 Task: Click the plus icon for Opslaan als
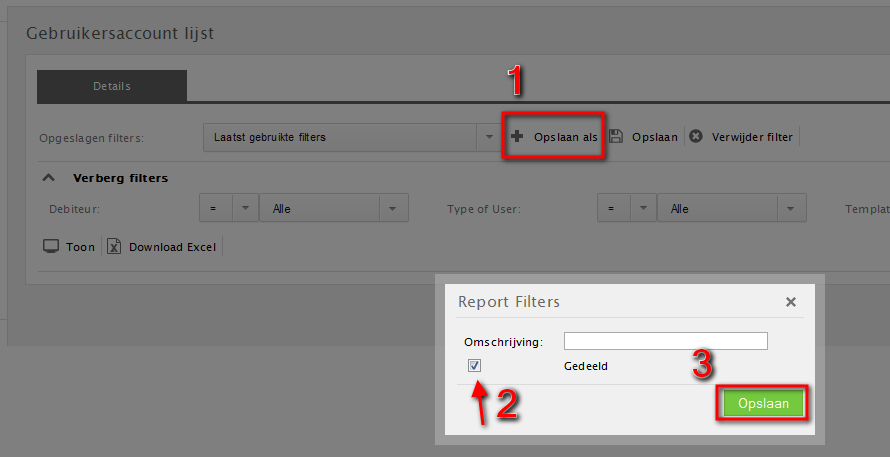517,136
